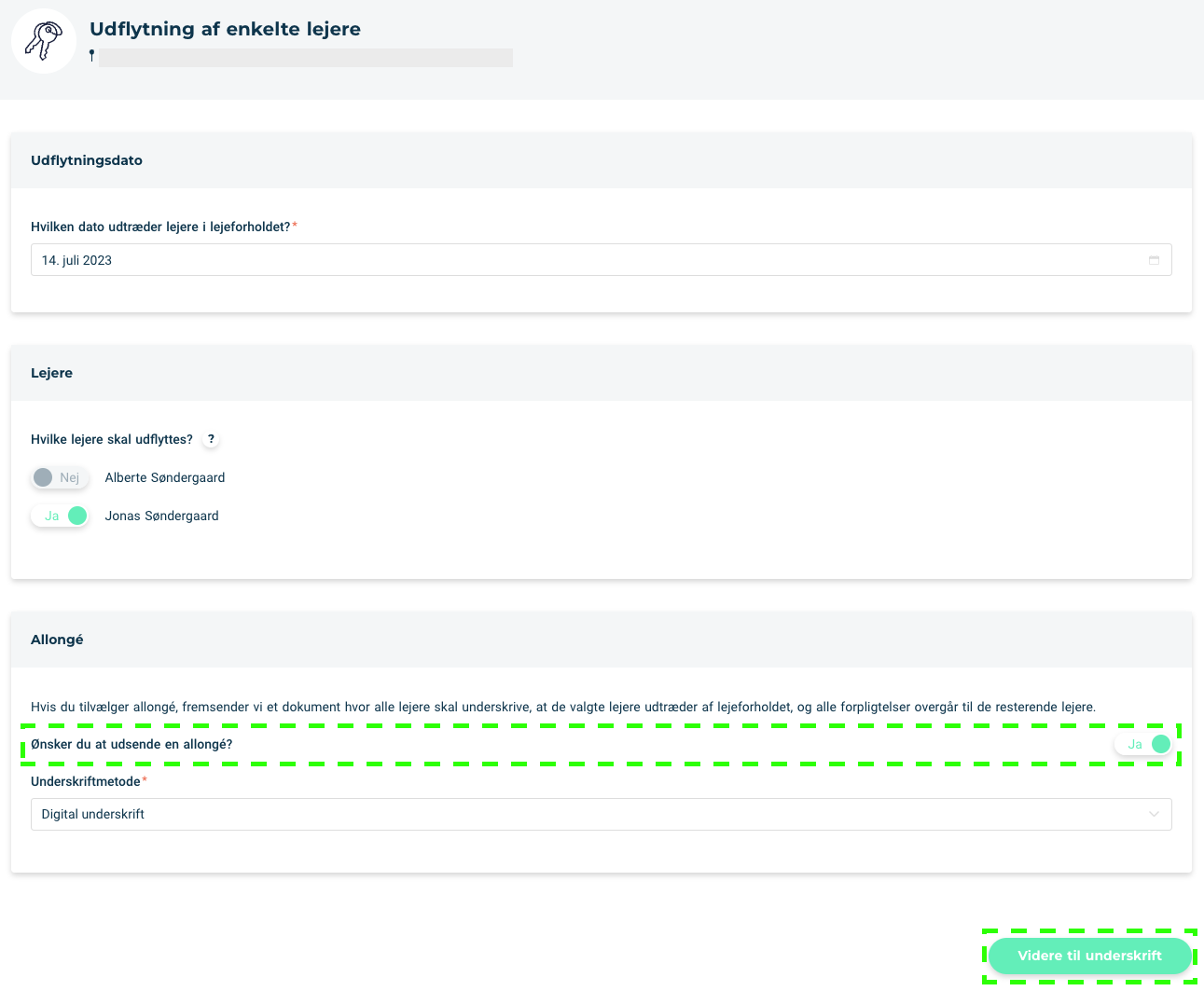Toggle the allongé Ja switch
The height and width of the screenshot is (991, 1204).
click(1143, 744)
